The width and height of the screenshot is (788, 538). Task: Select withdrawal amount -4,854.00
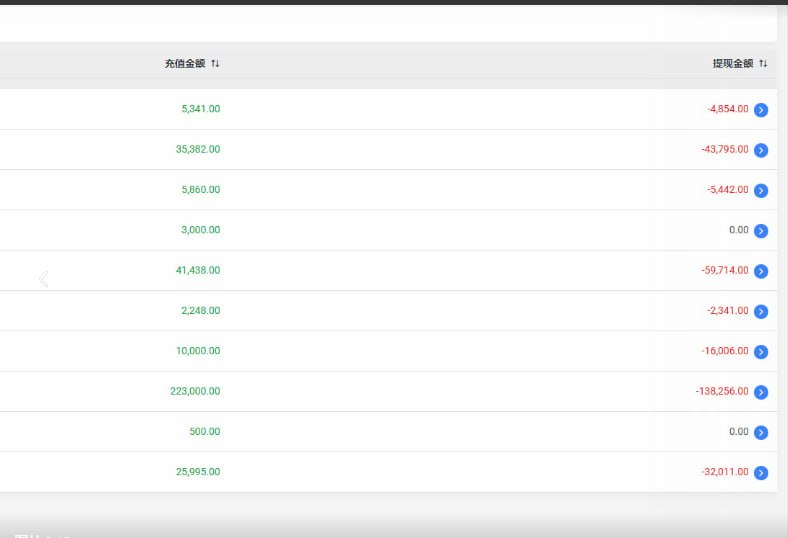point(728,109)
